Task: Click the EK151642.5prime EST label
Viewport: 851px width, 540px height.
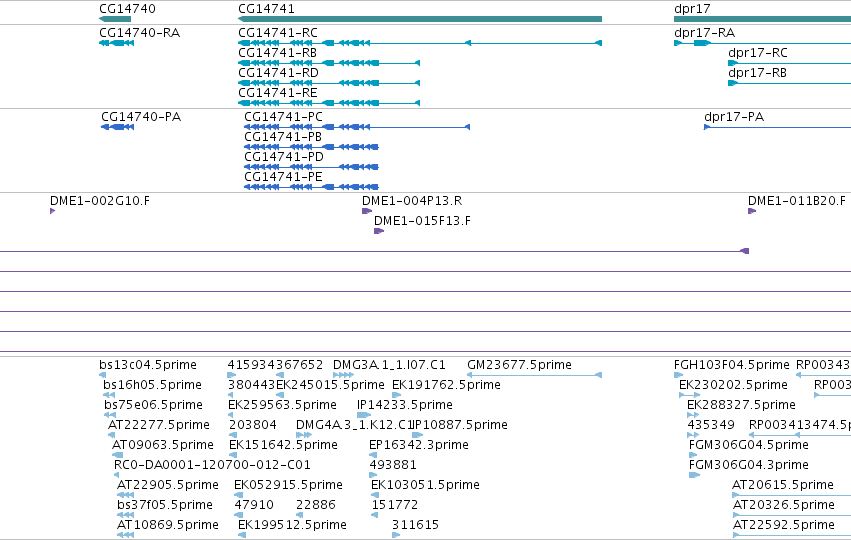Action: (283, 445)
